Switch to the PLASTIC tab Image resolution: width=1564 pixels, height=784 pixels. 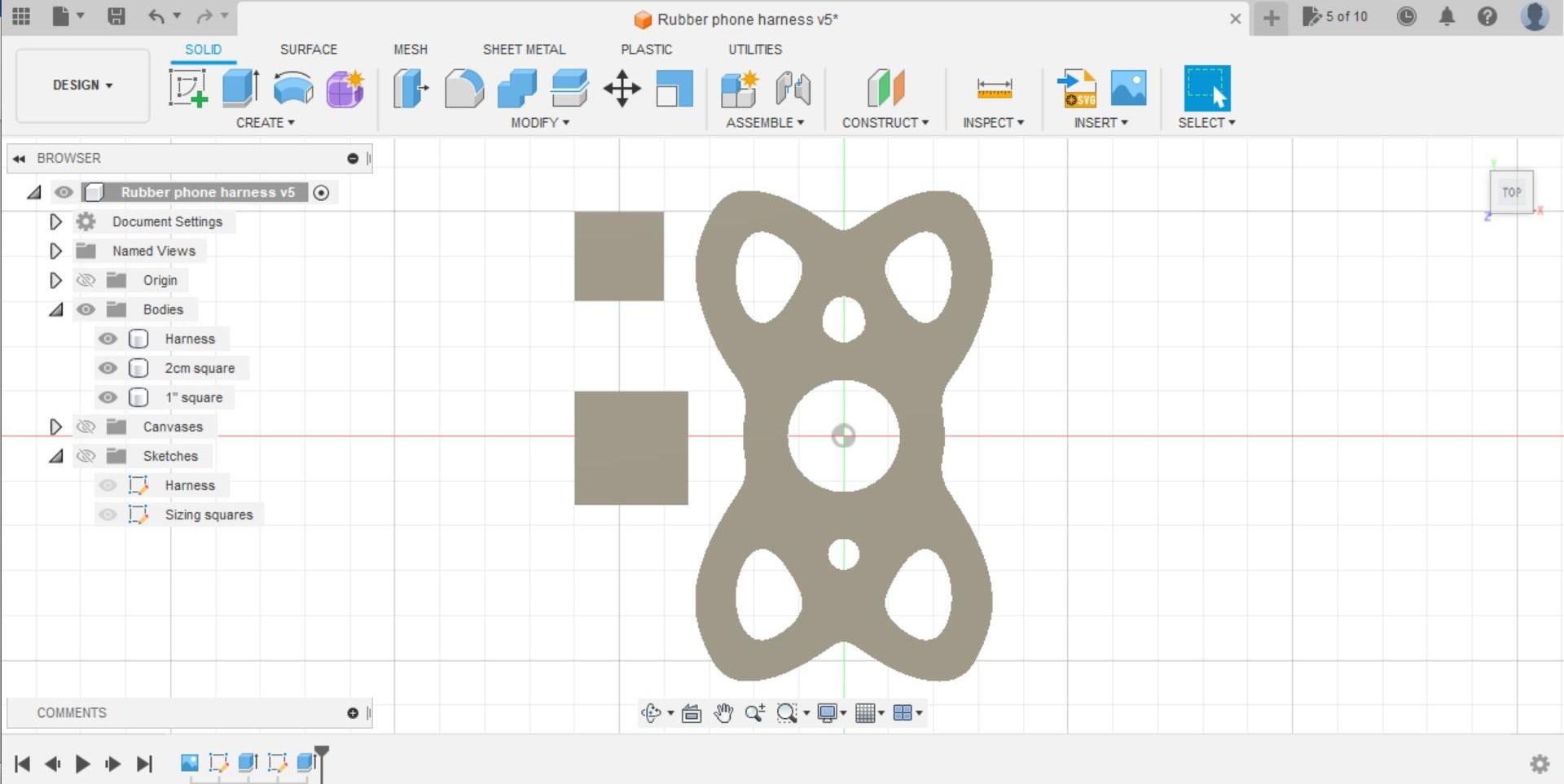646,49
